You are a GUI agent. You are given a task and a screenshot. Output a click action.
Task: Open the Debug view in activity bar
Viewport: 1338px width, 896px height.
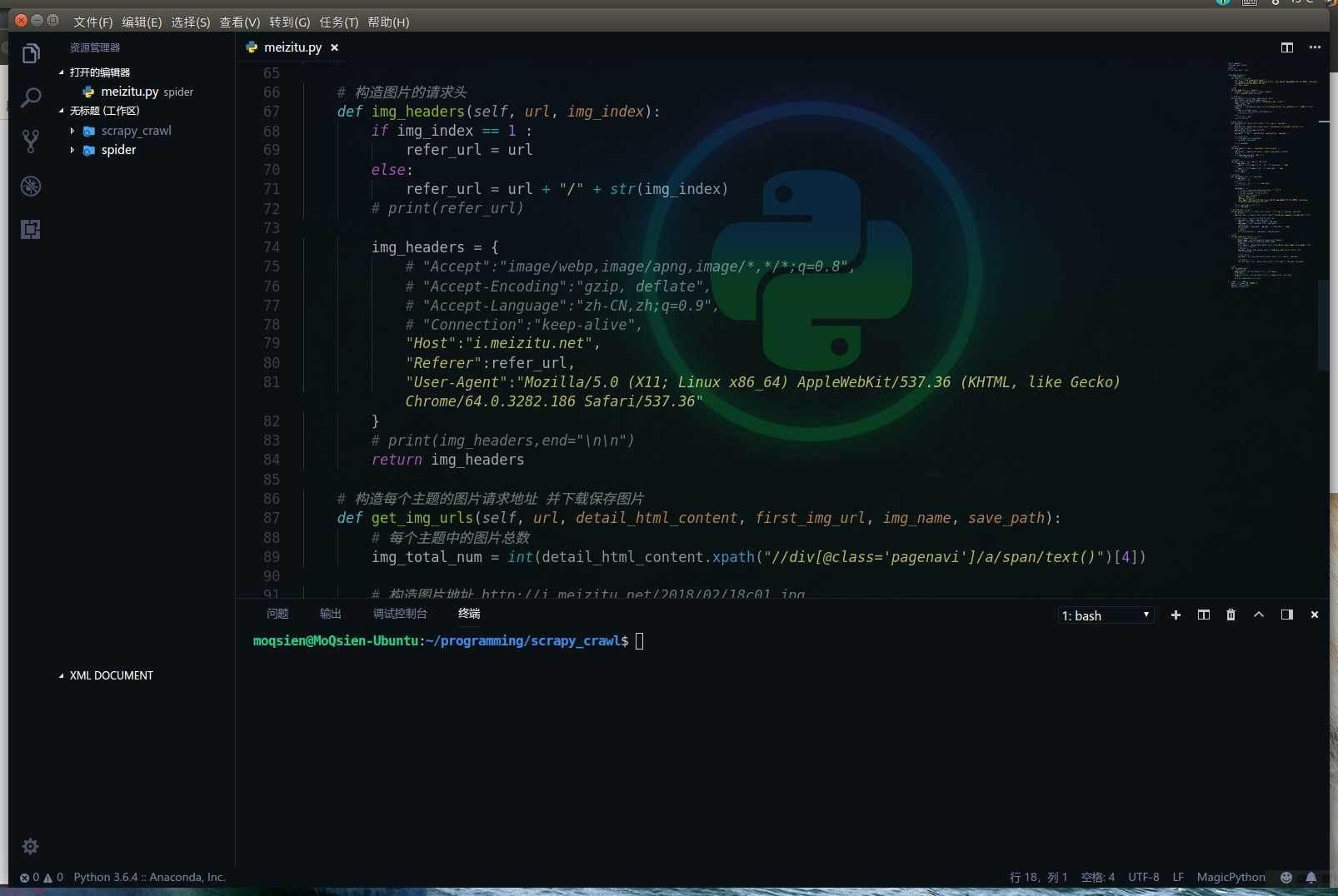31,186
